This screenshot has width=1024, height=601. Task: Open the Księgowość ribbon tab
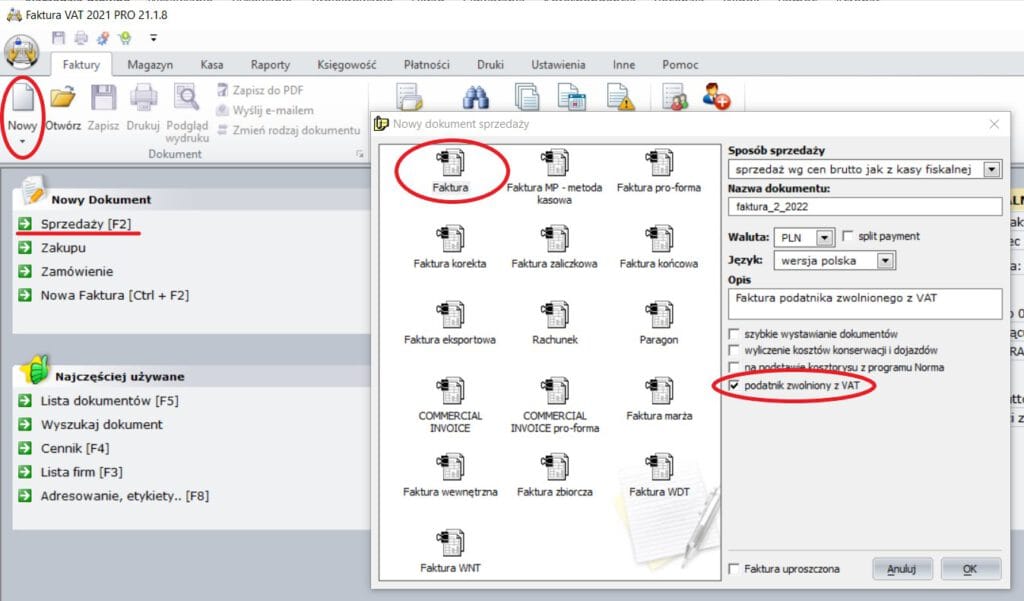346,65
